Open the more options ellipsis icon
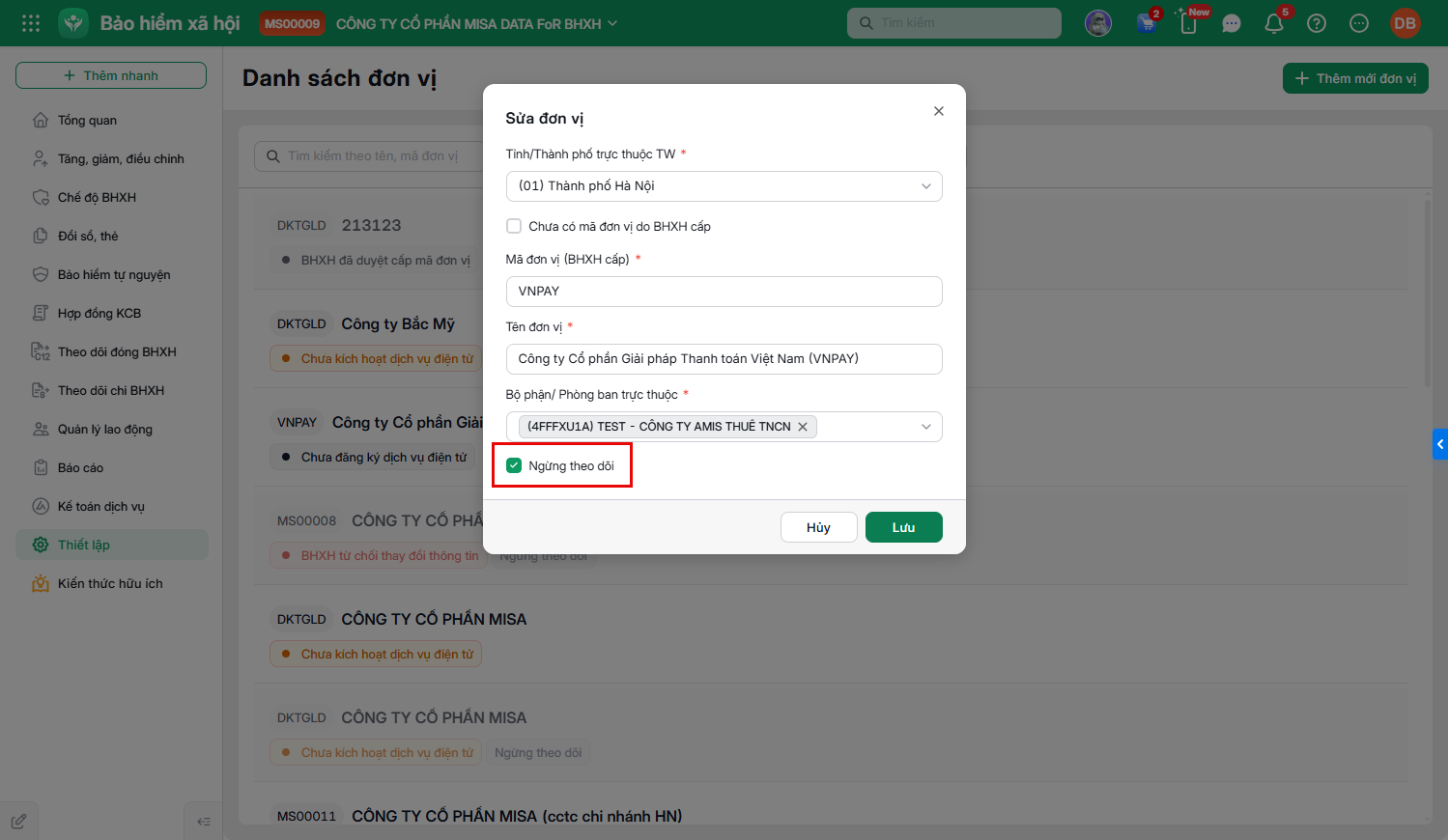The width and height of the screenshot is (1448, 840). click(x=1359, y=23)
